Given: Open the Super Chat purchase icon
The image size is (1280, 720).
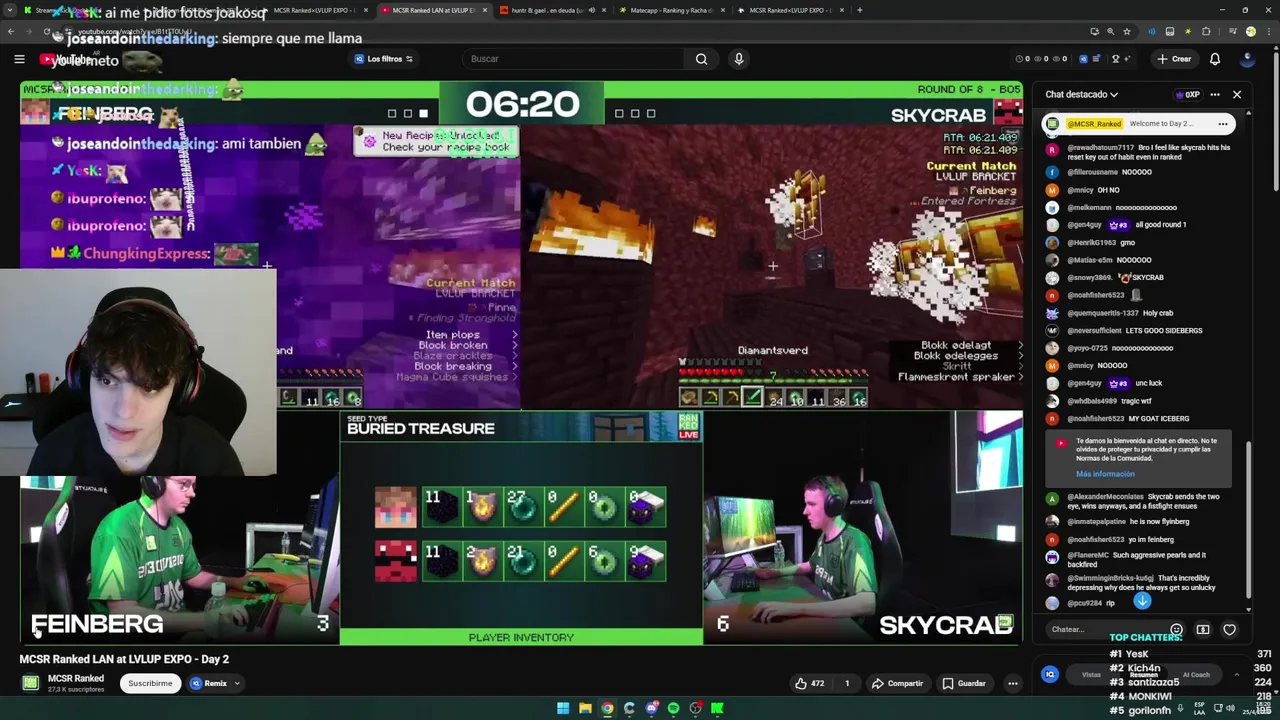Looking at the screenshot, I should point(1203,630).
